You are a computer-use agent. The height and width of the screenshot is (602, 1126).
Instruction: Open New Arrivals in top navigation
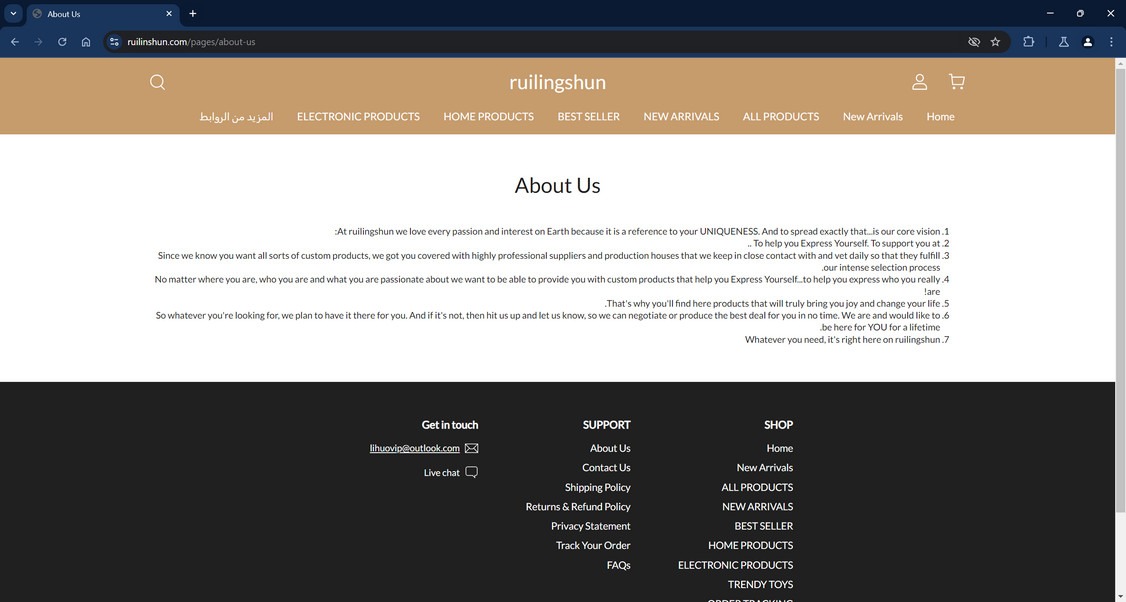pos(873,116)
